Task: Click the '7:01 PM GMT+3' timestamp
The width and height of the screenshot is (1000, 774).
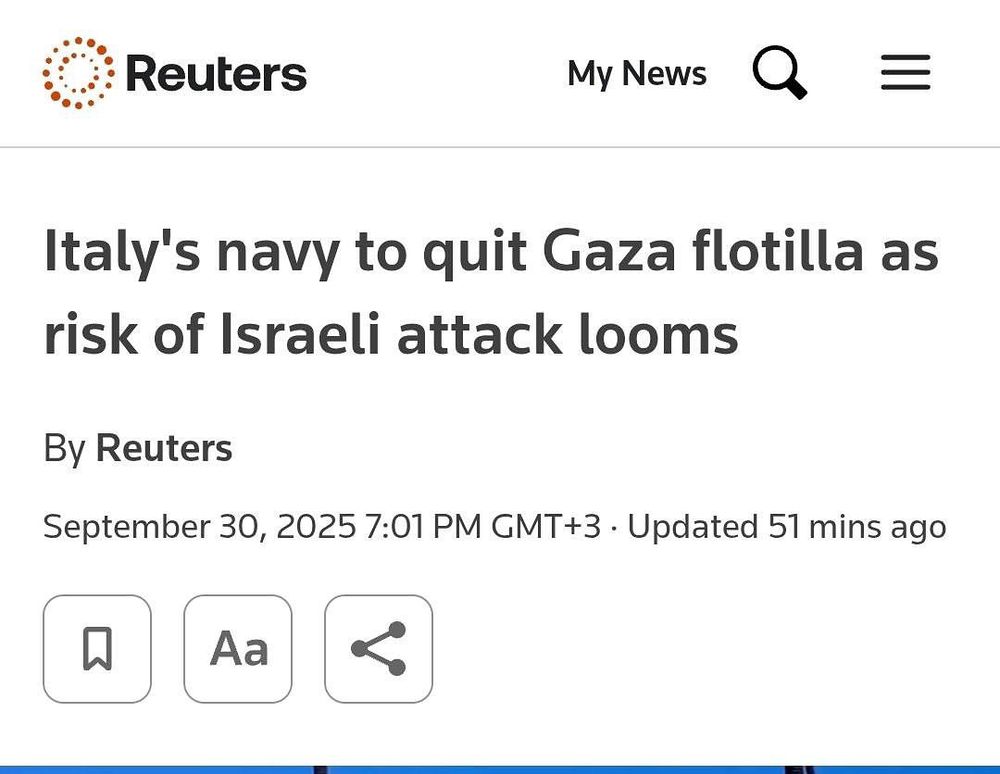Action: coord(483,526)
